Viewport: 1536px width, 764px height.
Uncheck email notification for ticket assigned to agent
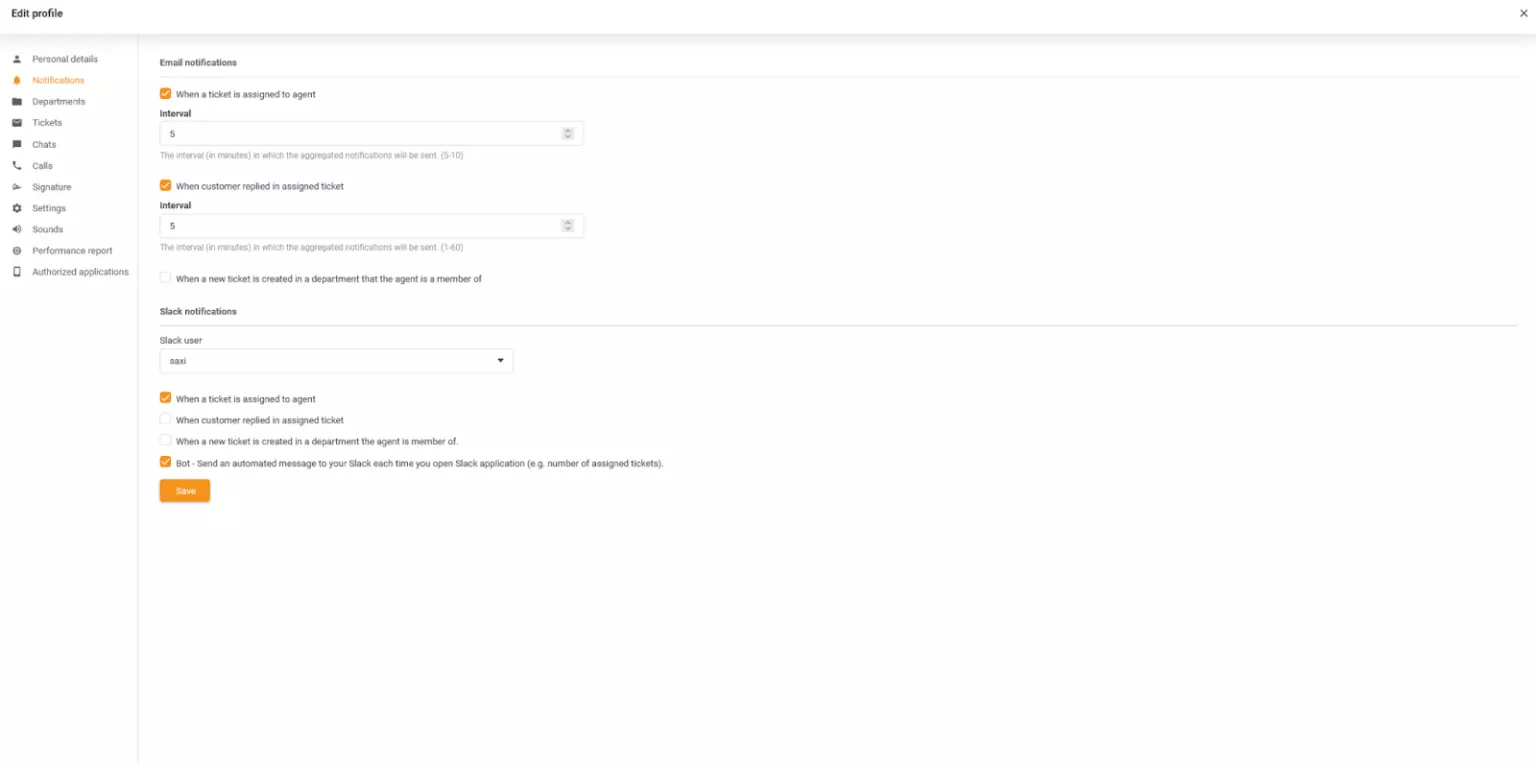[165, 93]
